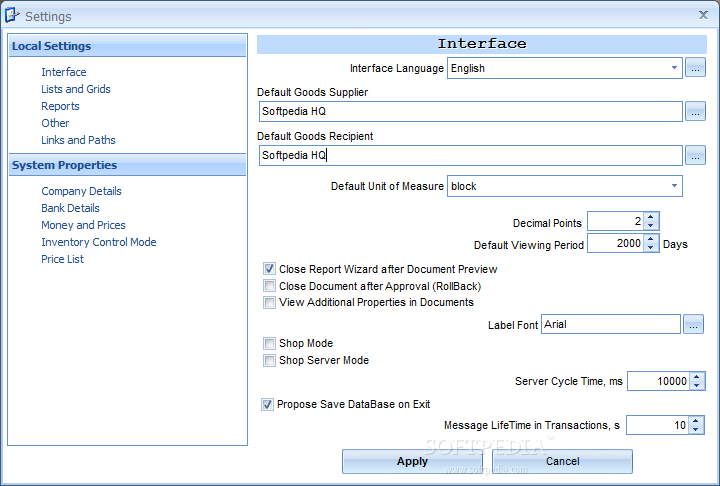The height and width of the screenshot is (486, 720).
Task: Browse for Default Goods Supplier via ellipsis button
Action: click(695, 112)
